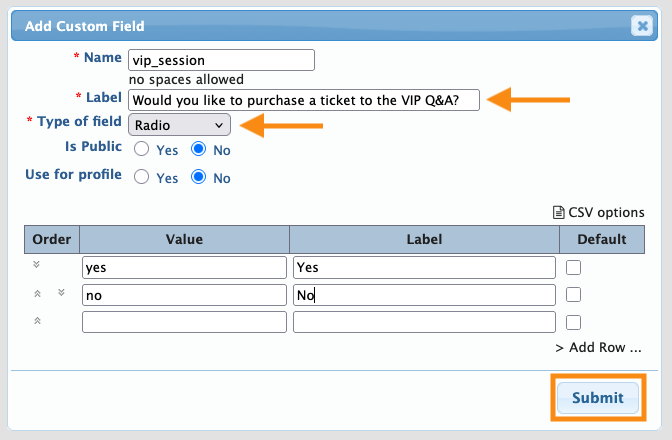Image resolution: width=672 pixels, height=440 pixels.
Task: Click the 'No' label input field
Action: [424, 295]
